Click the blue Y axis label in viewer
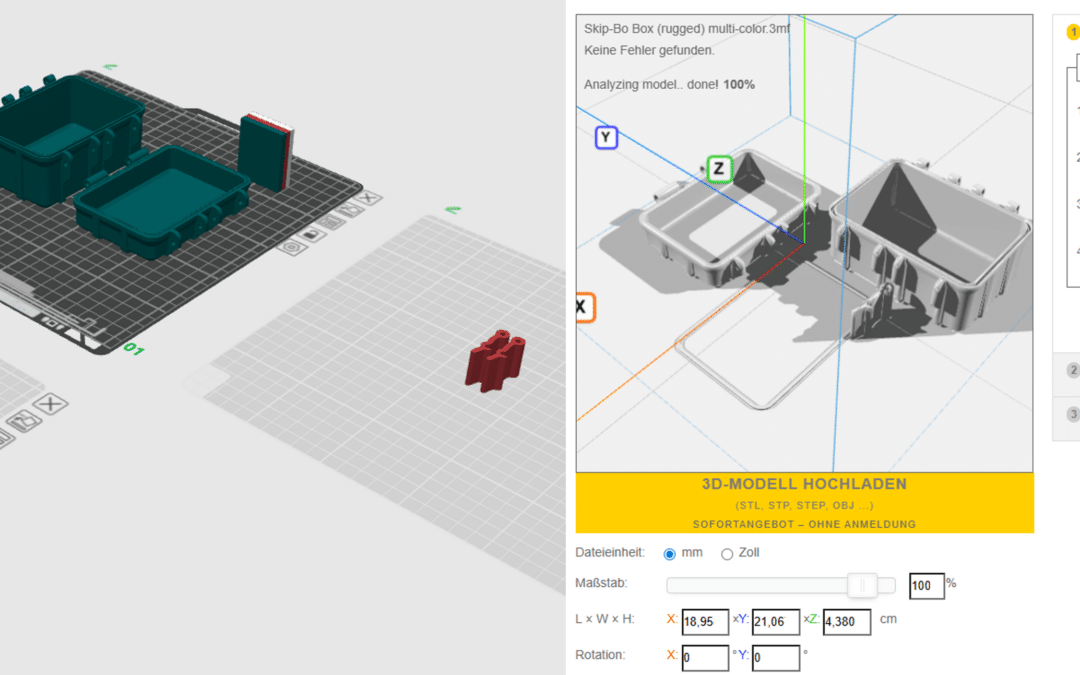1080x675 pixels. pos(606,137)
